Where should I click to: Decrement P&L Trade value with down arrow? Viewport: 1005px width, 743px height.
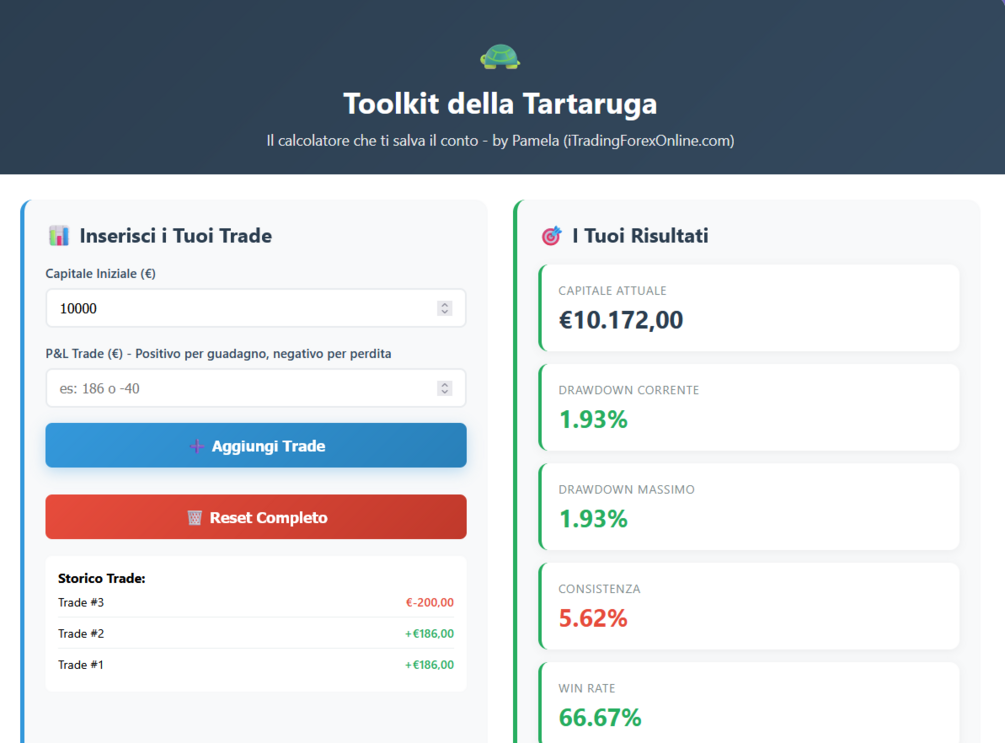(445, 392)
